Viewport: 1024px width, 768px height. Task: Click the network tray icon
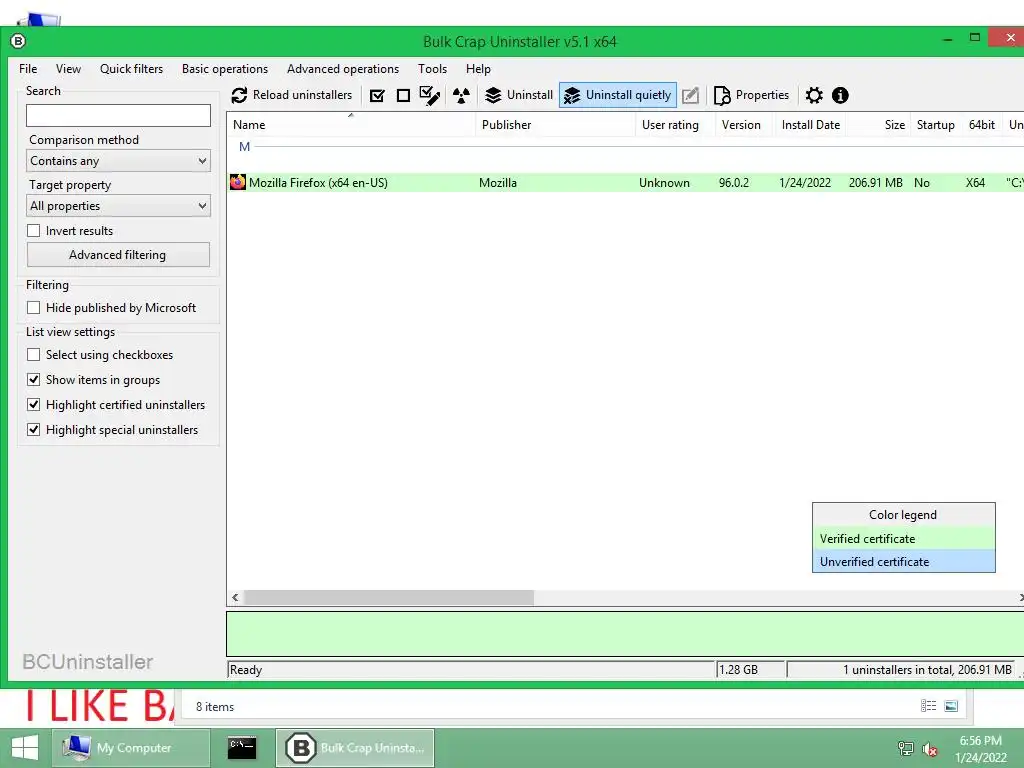tap(905, 748)
